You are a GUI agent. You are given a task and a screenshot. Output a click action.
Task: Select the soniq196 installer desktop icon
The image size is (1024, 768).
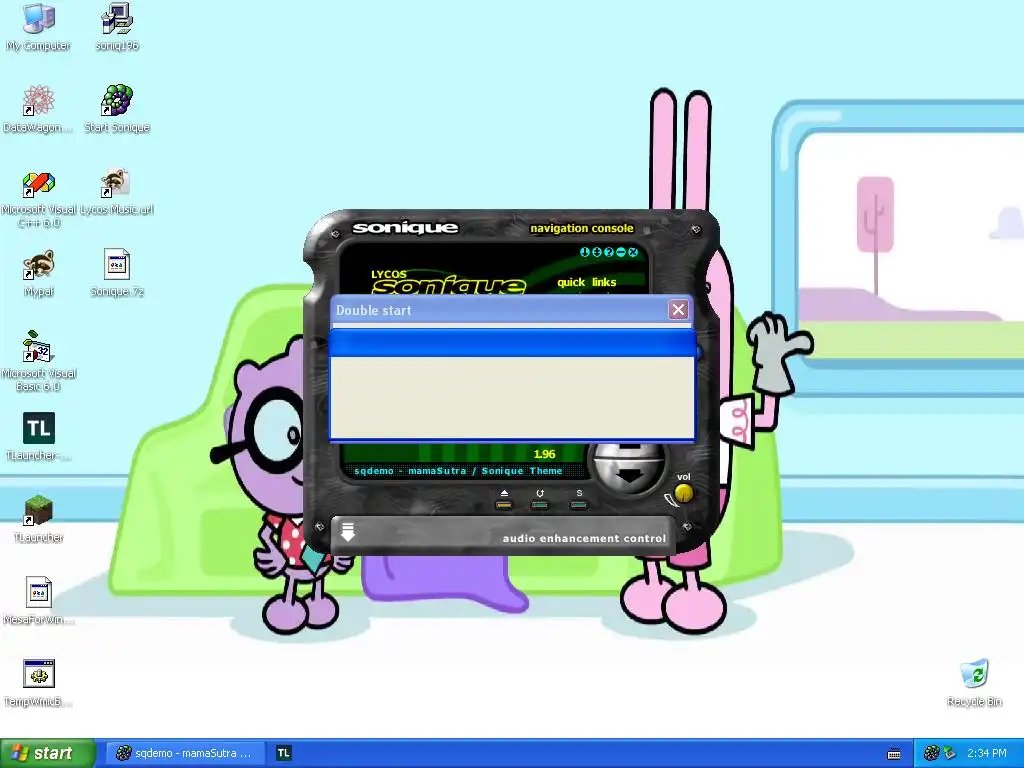pos(118,27)
